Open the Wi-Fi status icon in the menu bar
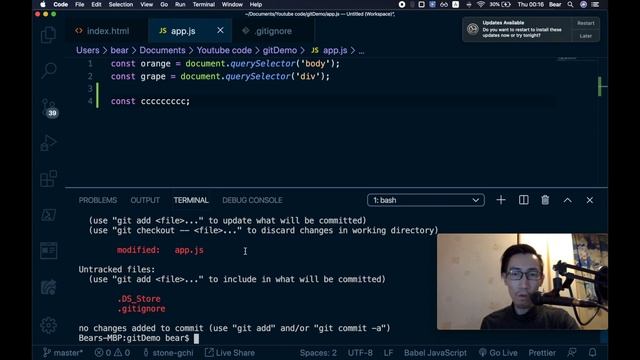Image resolution: width=640 pixels, height=360 pixels. (481, 4)
